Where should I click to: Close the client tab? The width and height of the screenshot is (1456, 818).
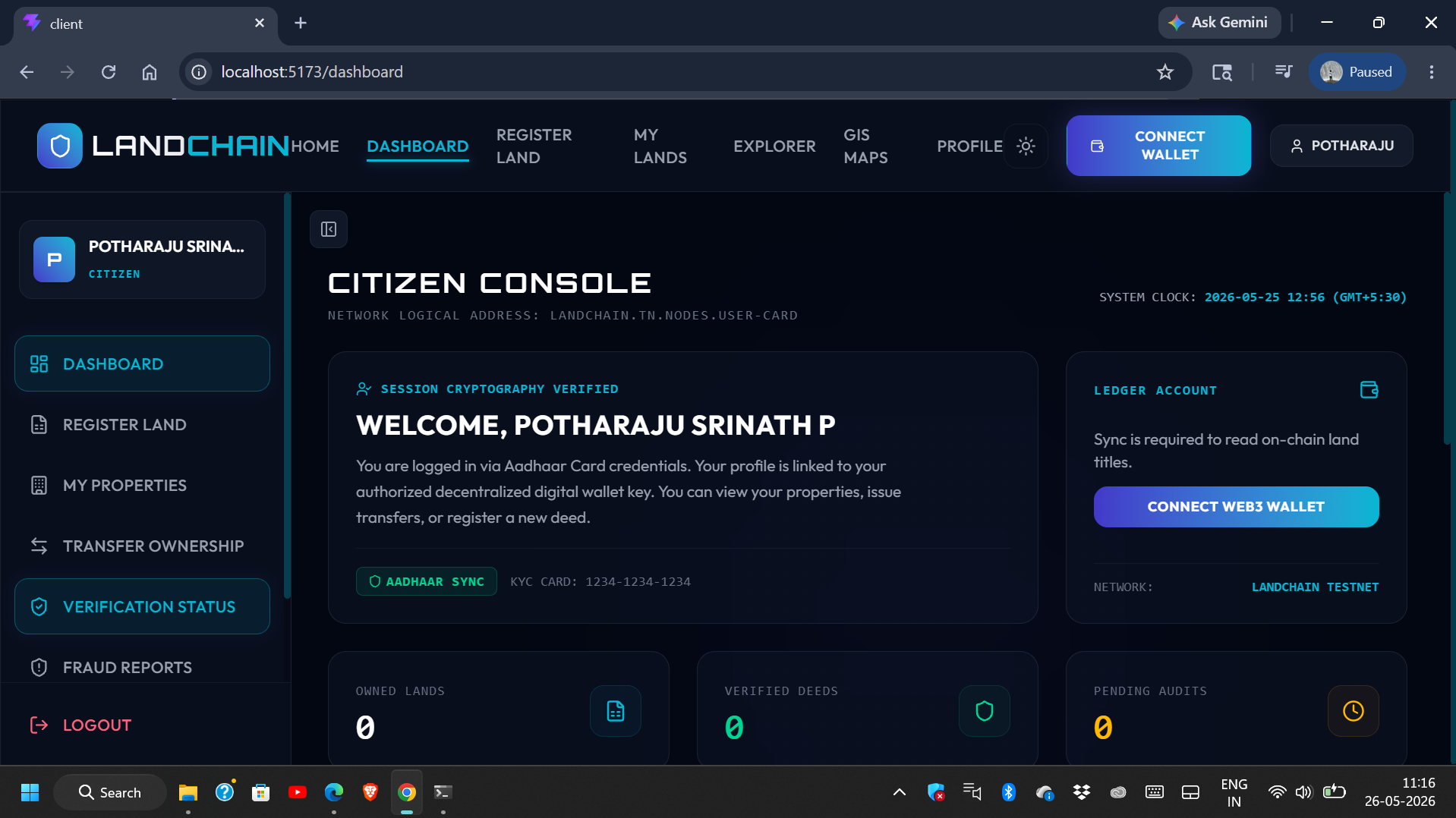click(x=260, y=23)
